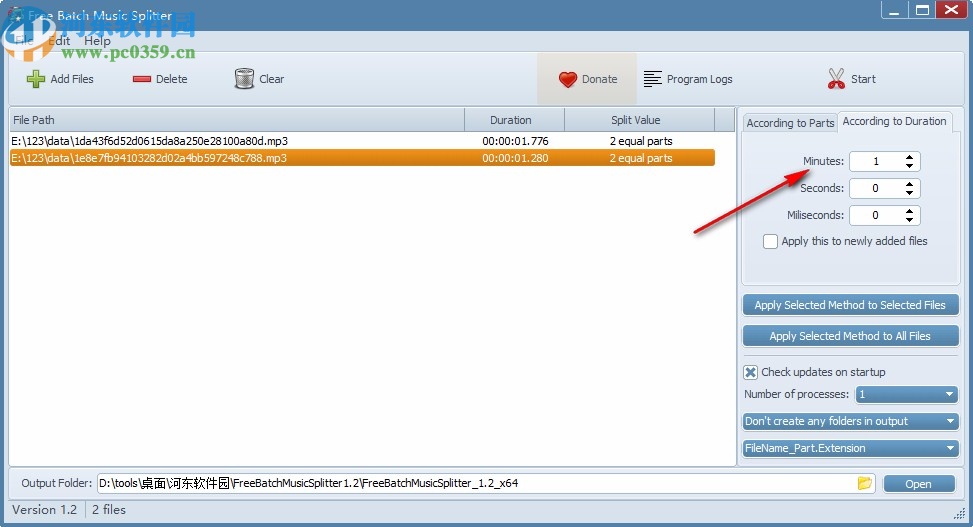Decrease Seconds with down arrow

909,193
